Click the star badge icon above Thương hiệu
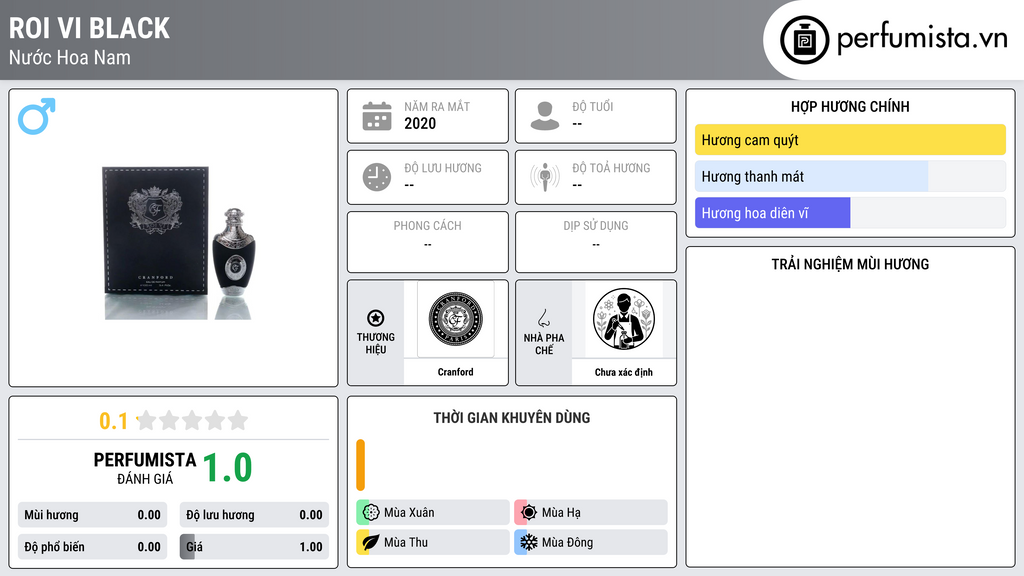1024x576 pixels. [x=376, y=318]
